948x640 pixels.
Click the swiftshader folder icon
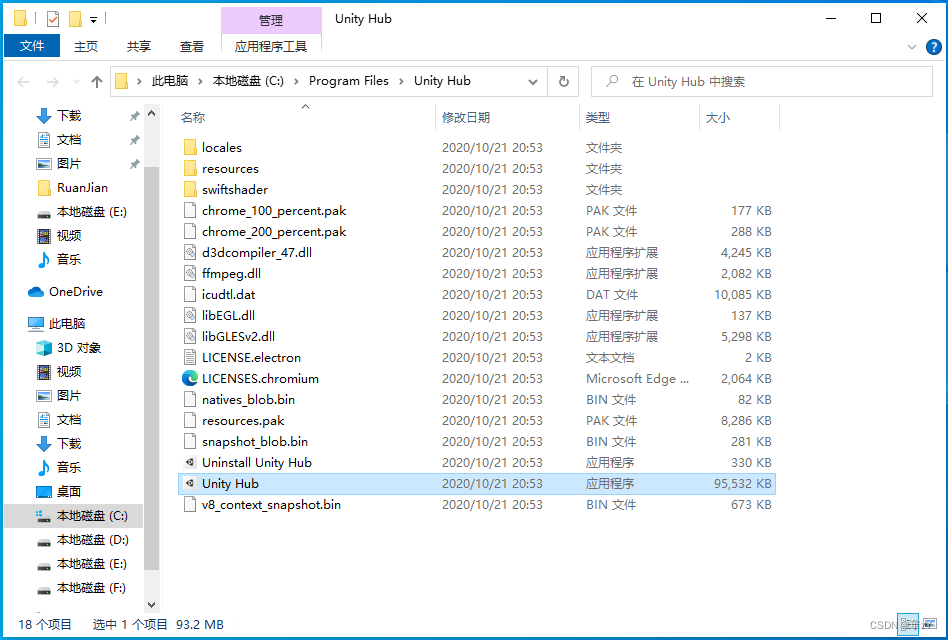[x=190, y=190]
